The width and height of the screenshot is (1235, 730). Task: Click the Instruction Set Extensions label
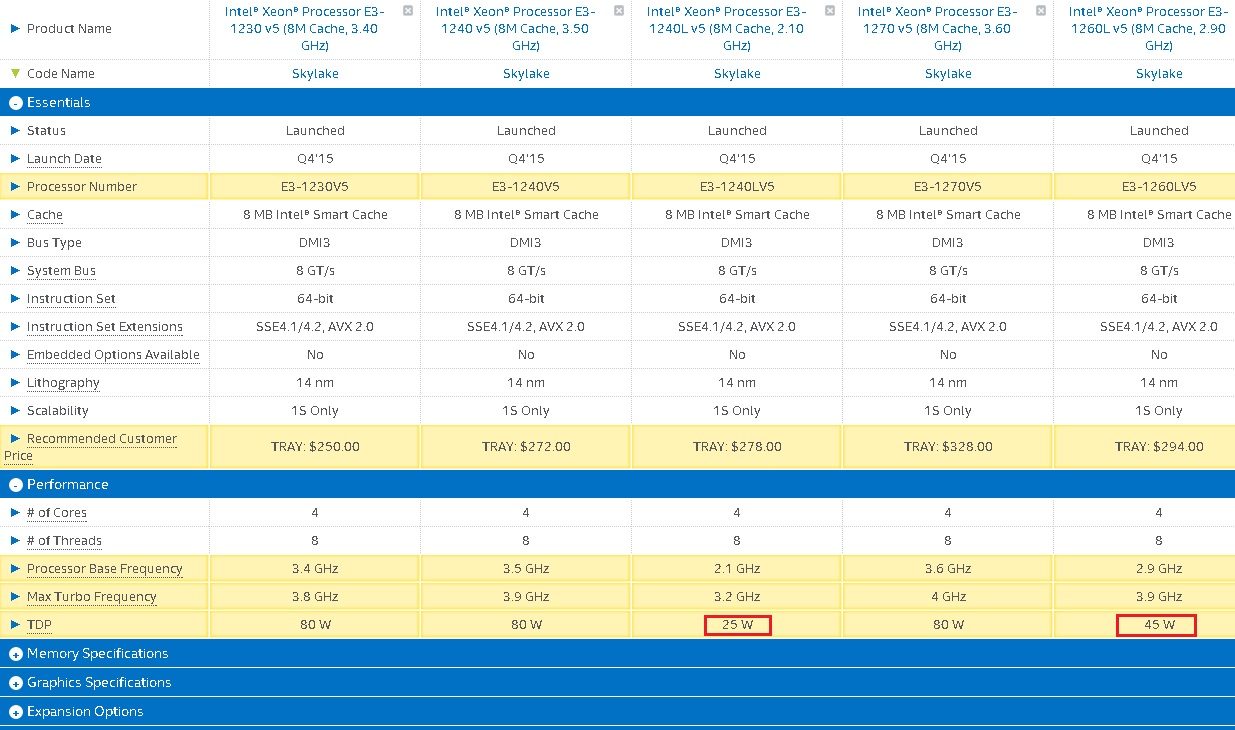(x=105, y=327)
